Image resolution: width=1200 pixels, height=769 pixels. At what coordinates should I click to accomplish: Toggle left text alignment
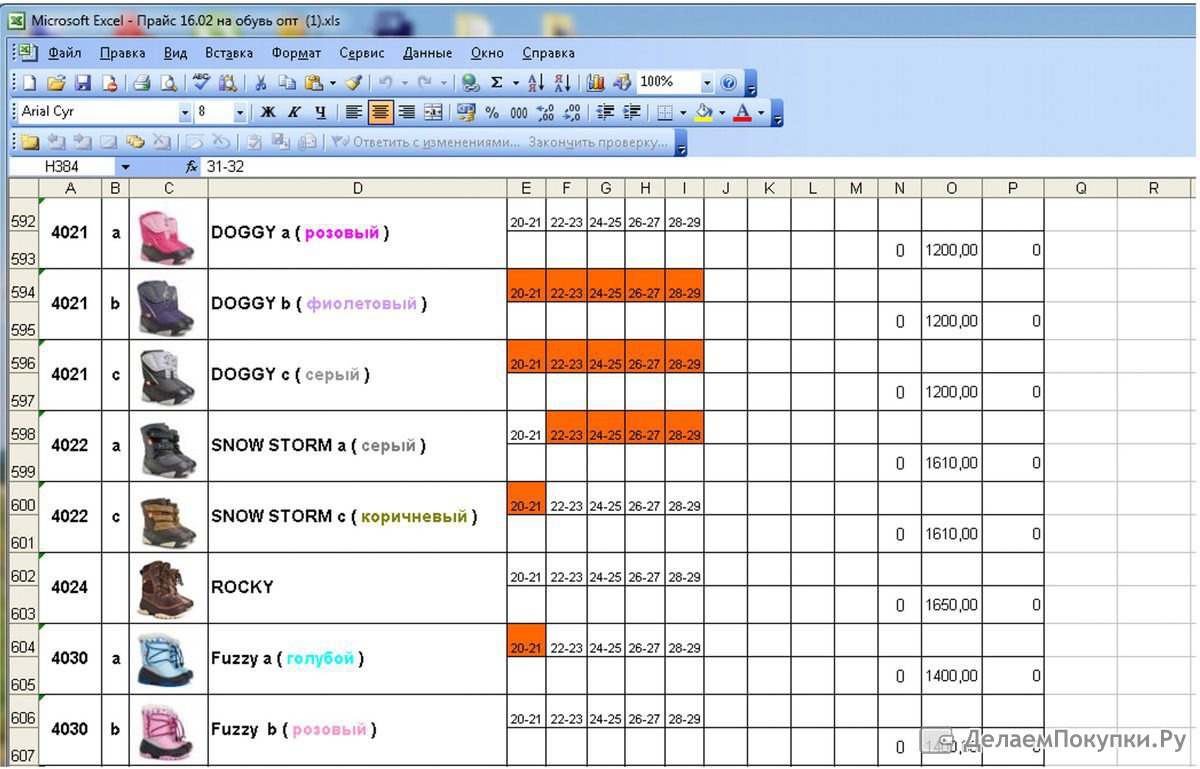click(353, 112)
